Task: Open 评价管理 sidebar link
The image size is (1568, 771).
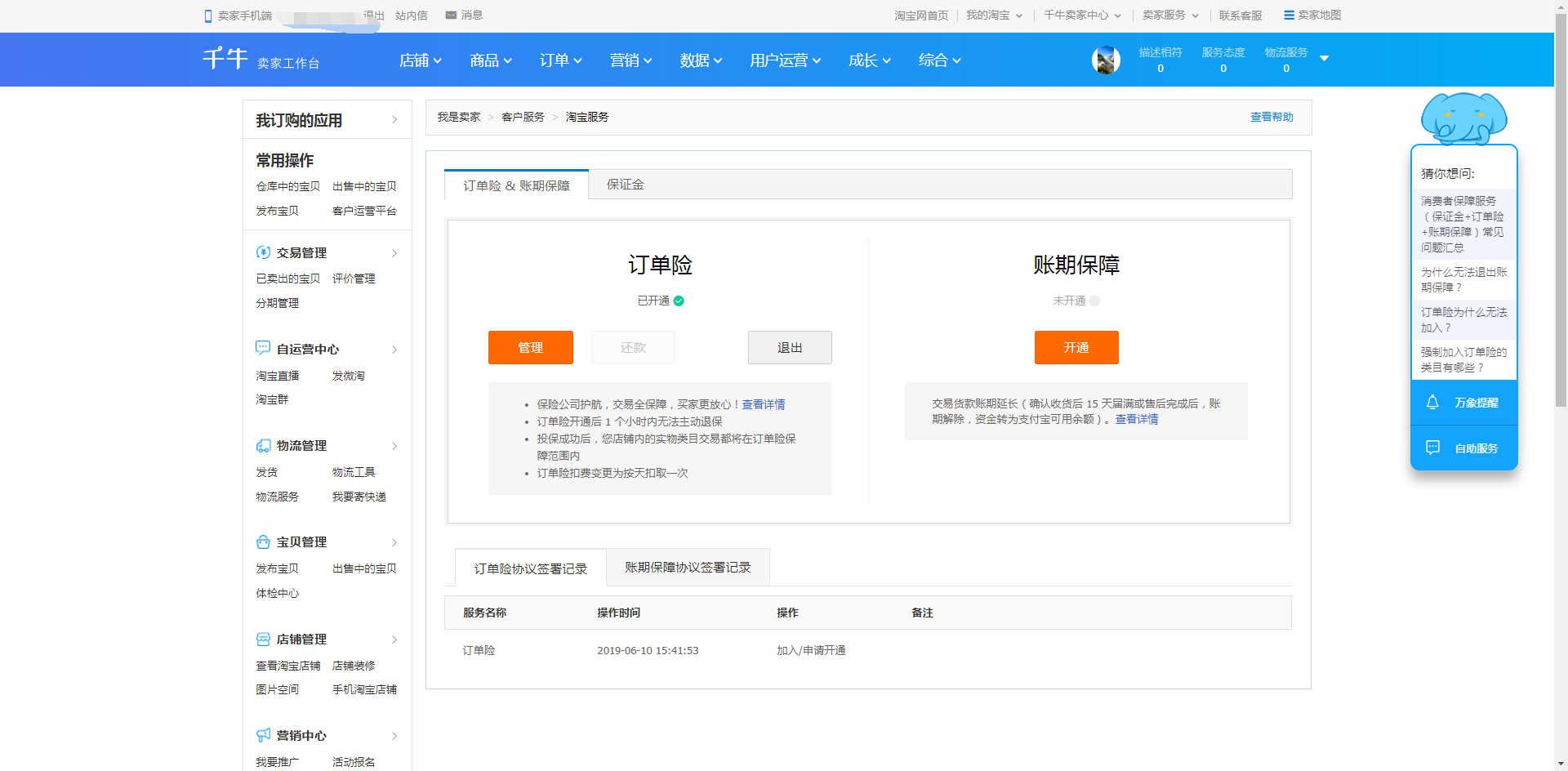Action: click(x=354, y=279)
